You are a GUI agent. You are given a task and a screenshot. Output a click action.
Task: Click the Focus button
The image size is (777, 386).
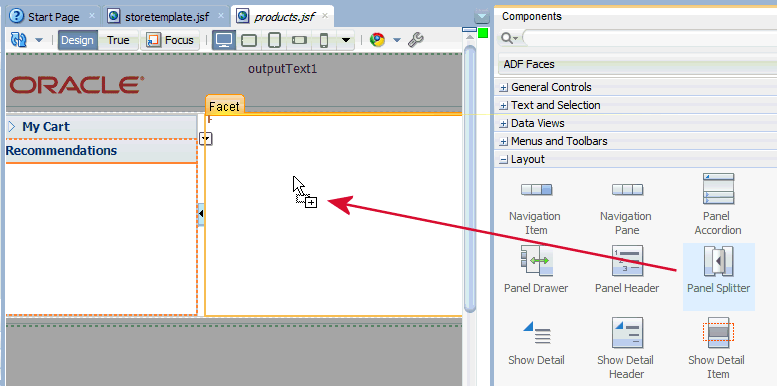click(x=170, y=40)
